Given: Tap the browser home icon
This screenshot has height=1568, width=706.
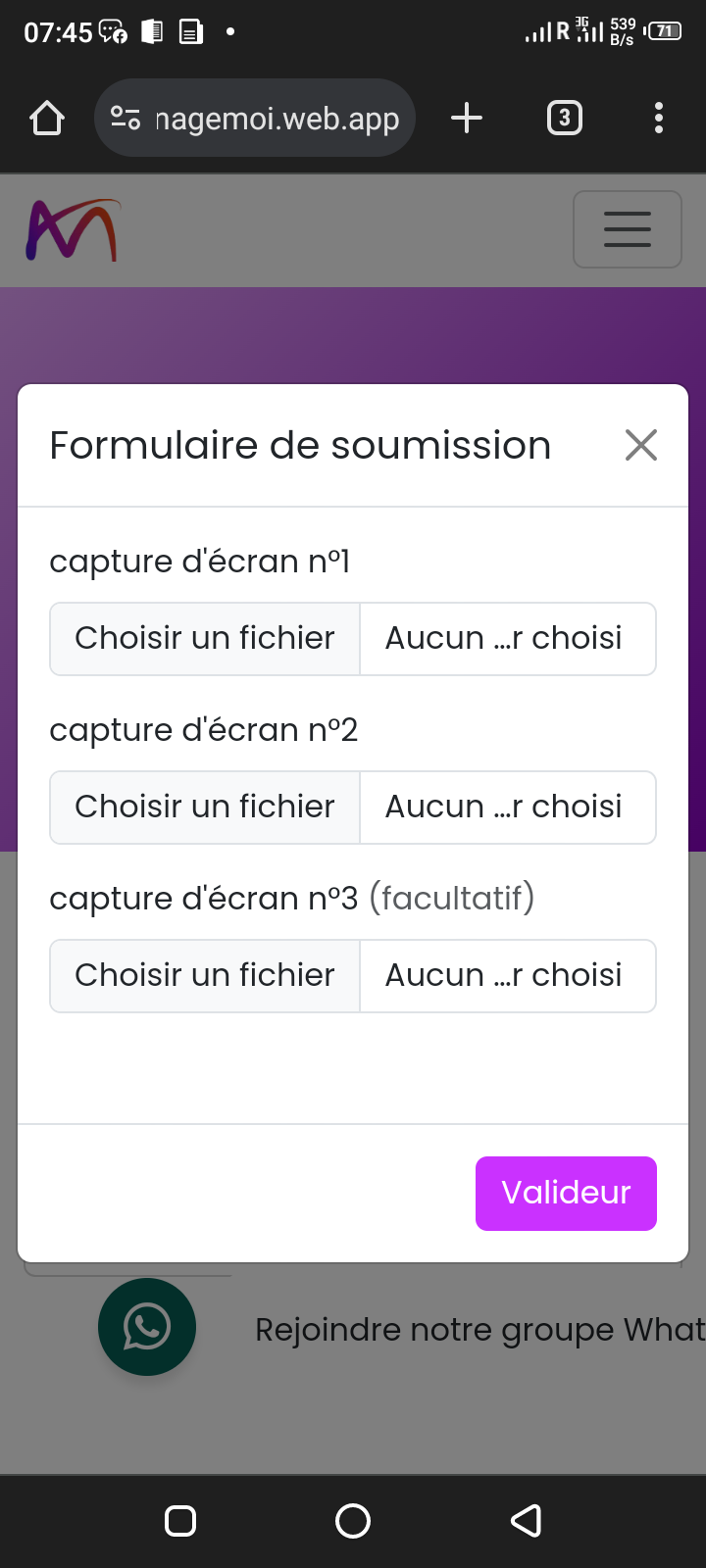Looking at the screenshot, I should point(47,119).
